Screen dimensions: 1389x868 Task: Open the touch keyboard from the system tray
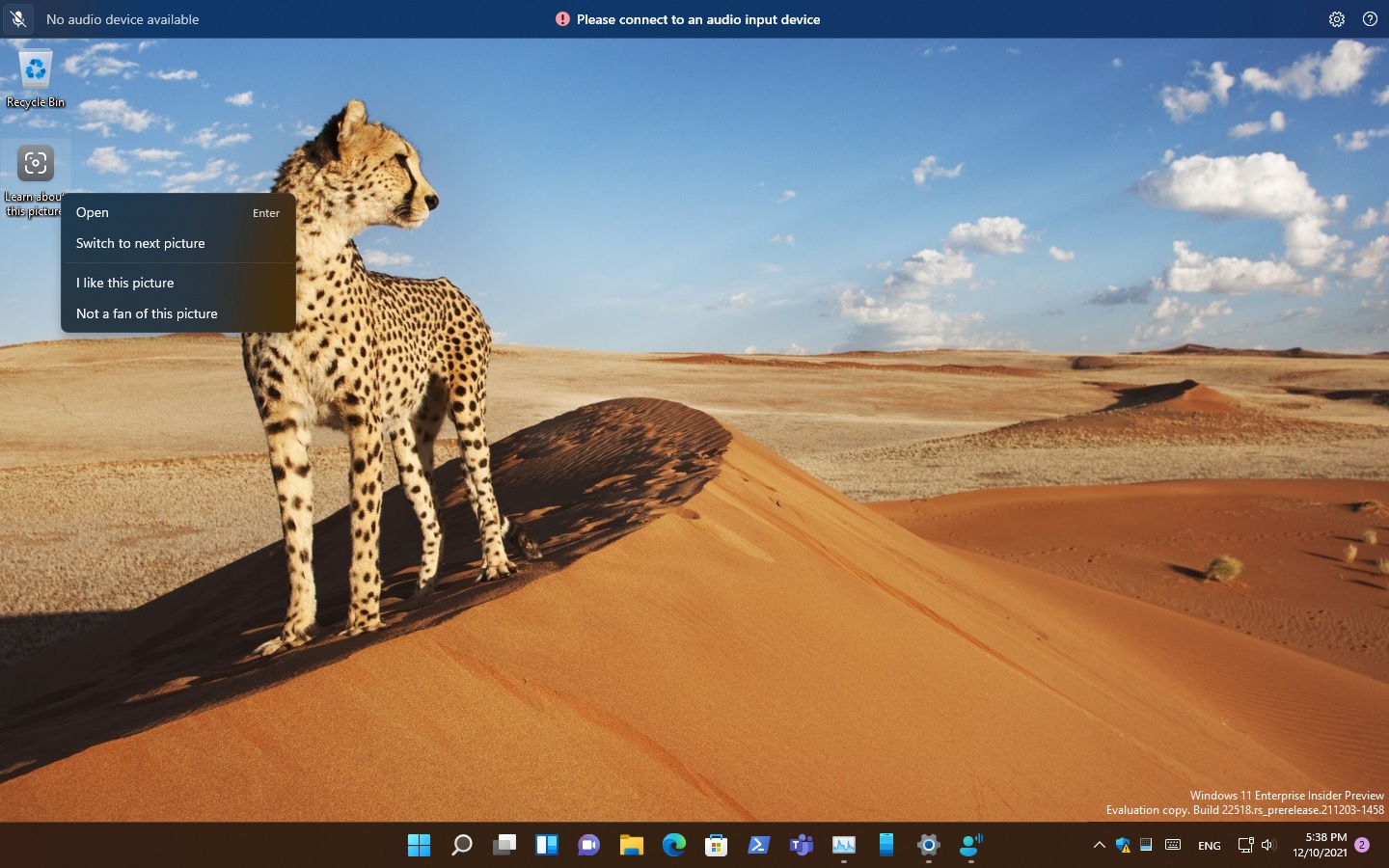pos(1173,845)
